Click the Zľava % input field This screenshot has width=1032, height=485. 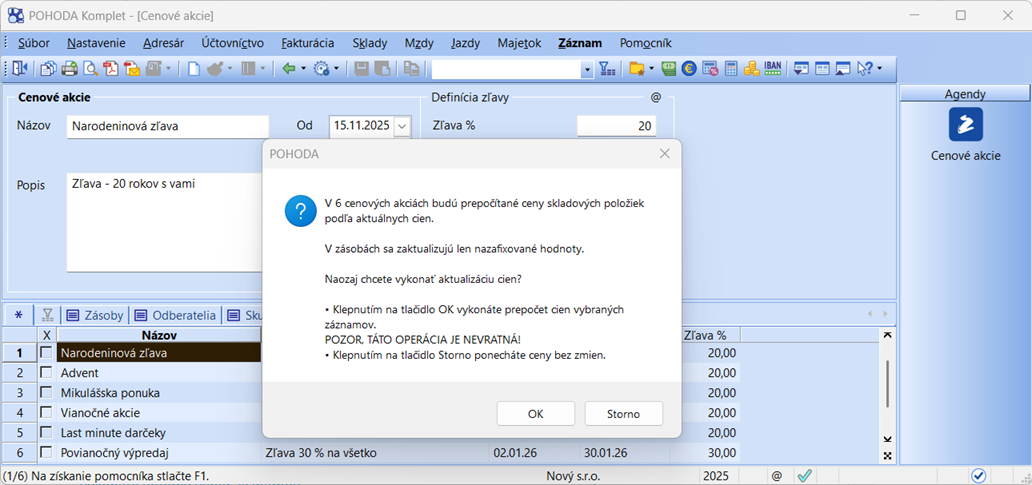616,126
